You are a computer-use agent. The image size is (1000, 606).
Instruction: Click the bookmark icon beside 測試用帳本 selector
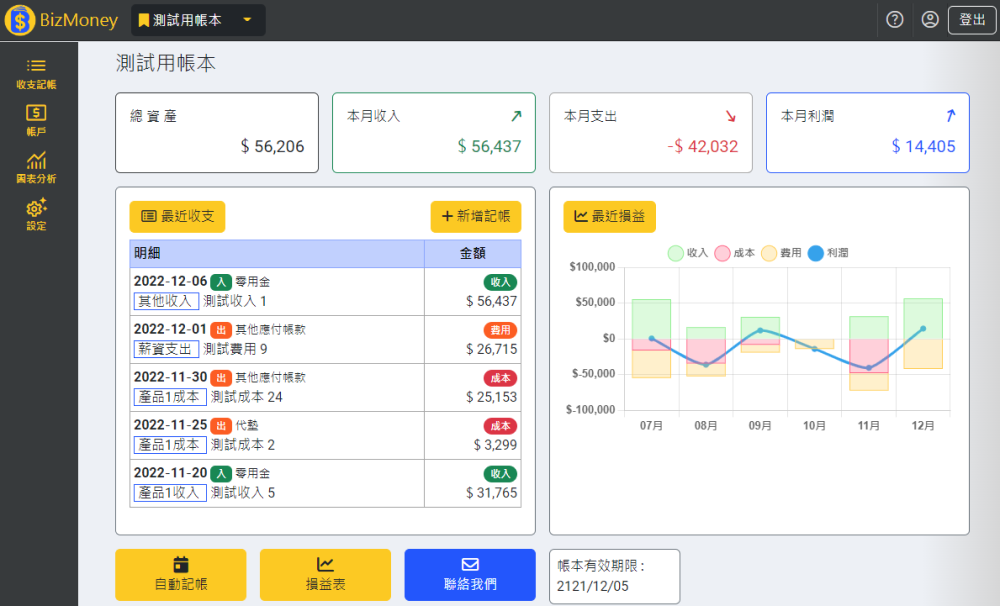tap(143, 20)
